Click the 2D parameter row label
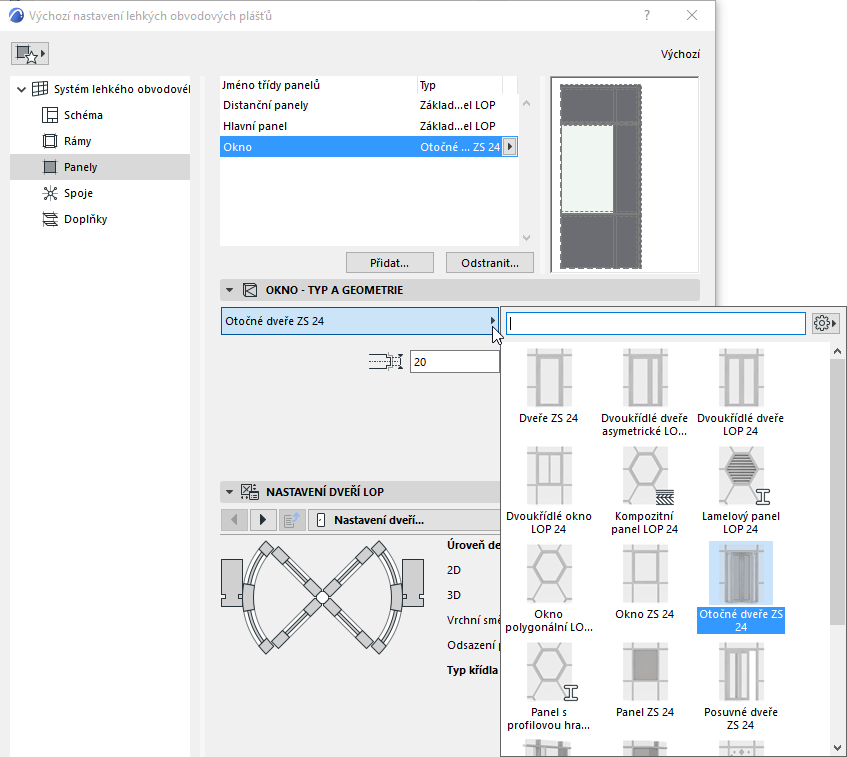This screenshot has height=757, width=847. point(454,570)
